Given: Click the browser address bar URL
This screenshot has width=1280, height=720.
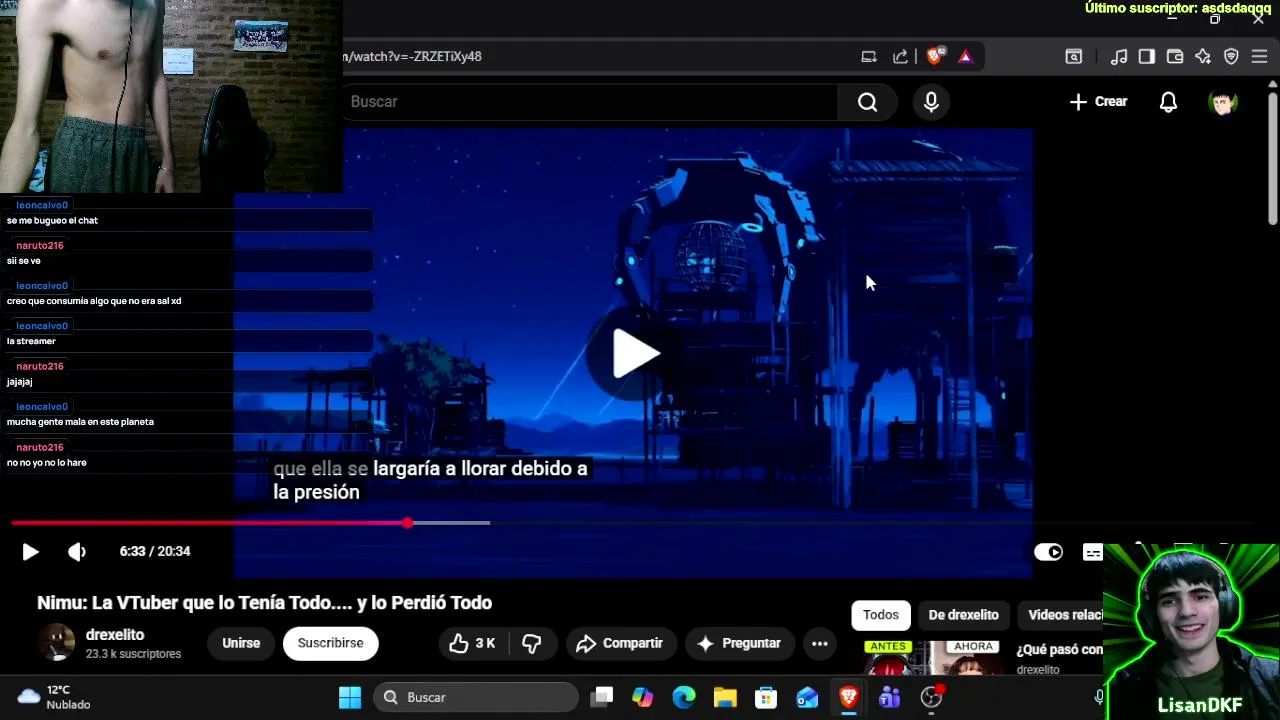Looking at the screenshot, I should (x=412, y=57).
